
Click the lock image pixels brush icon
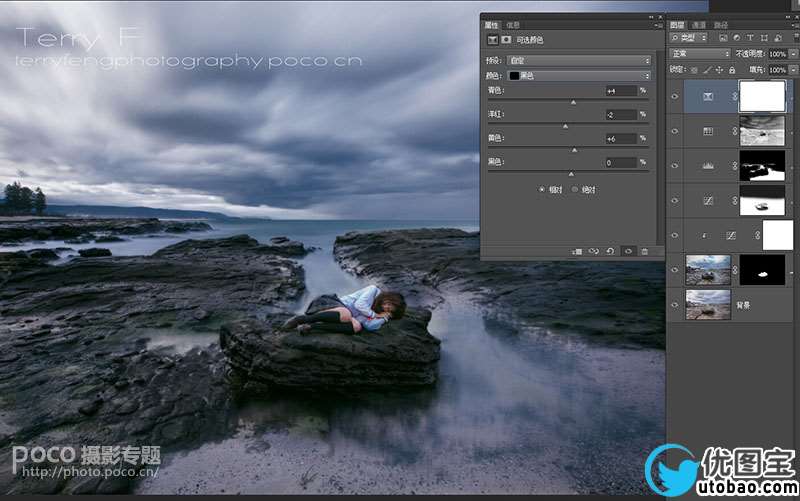pyautogui.click(x=707, y=70)
